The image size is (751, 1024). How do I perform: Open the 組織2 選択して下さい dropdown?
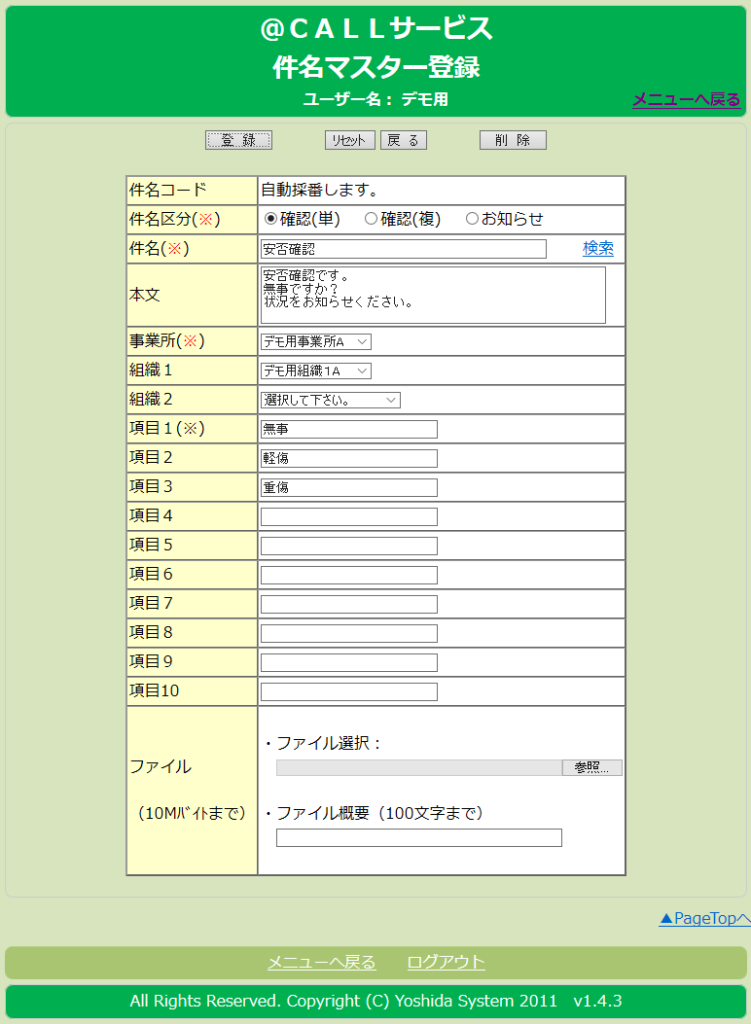click(330, 400)
